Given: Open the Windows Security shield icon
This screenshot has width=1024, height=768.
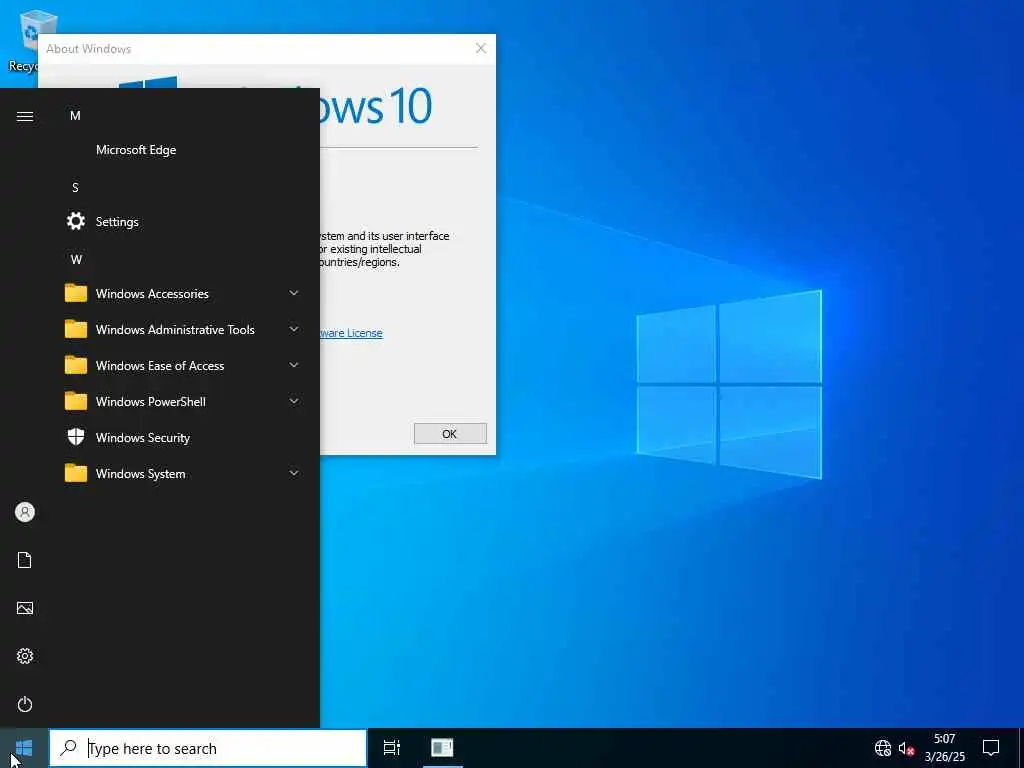Looking at the screenshot, I should tap(76, 437).
